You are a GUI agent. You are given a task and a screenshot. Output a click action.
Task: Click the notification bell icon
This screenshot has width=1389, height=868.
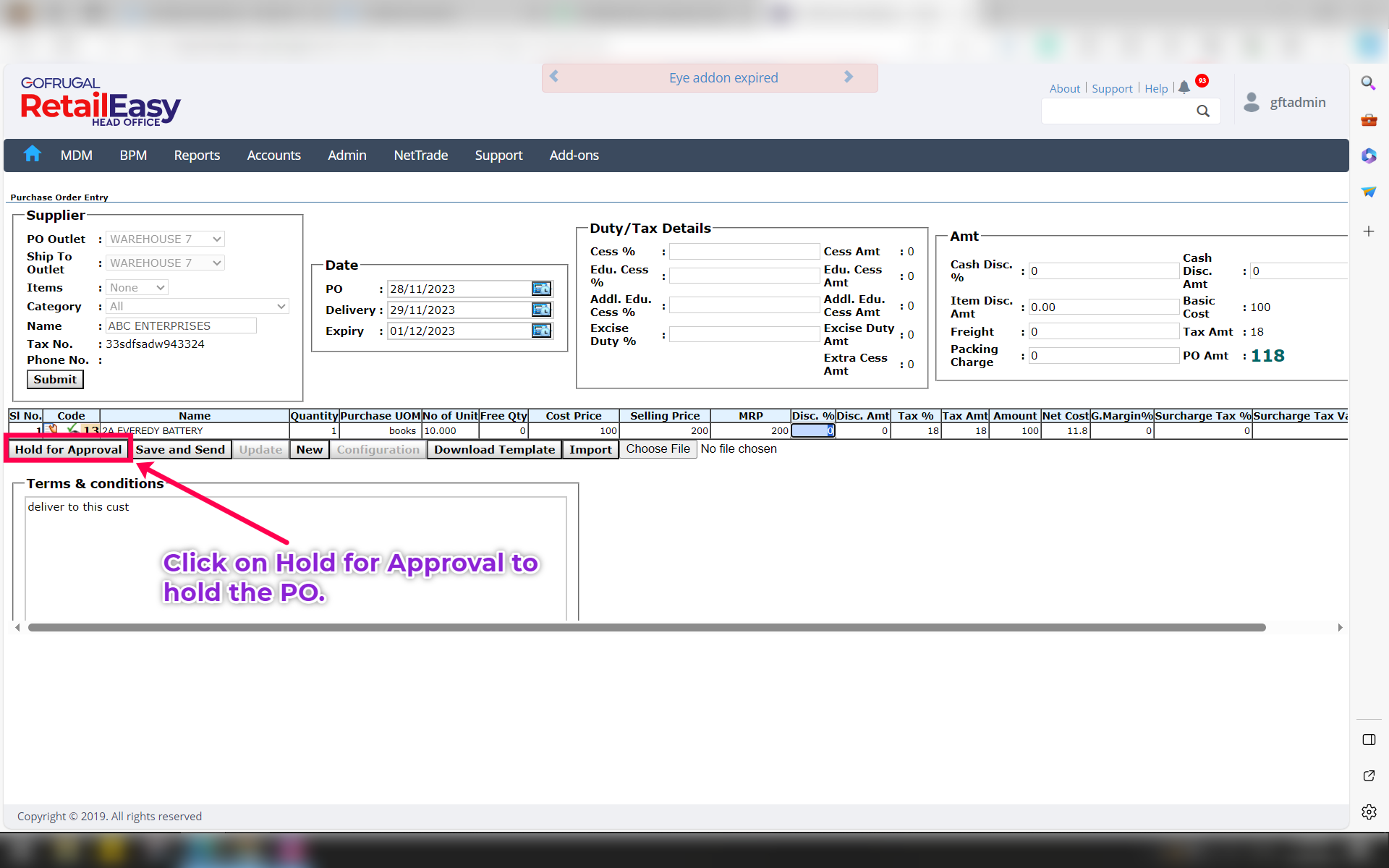point(1184,88)
